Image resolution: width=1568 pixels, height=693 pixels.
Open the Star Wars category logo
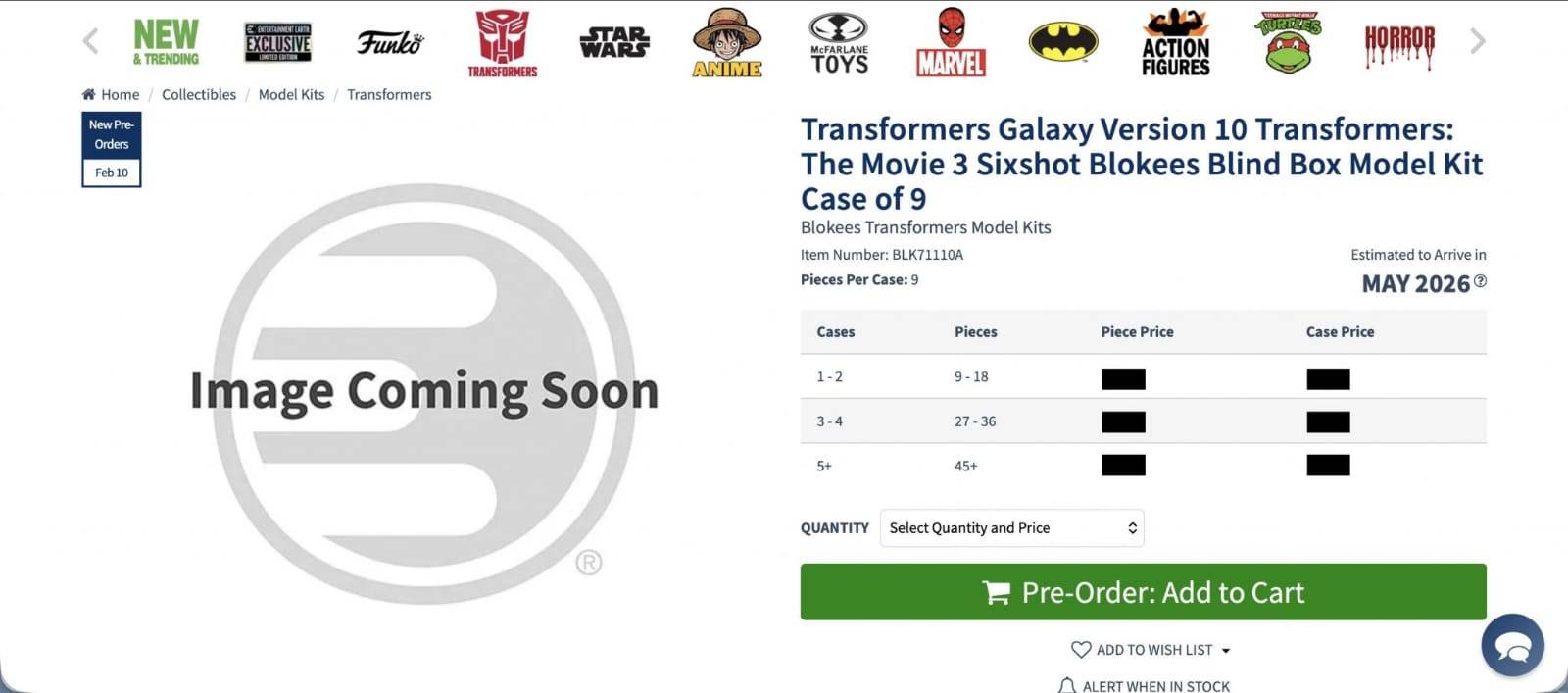tap(614, 42)
